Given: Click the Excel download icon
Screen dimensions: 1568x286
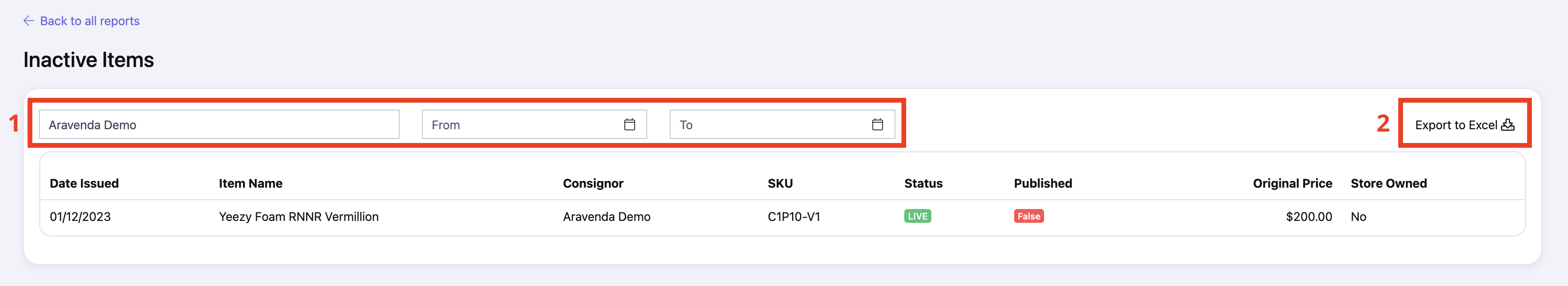Looking at the screenshot, I should (1508, 124).
